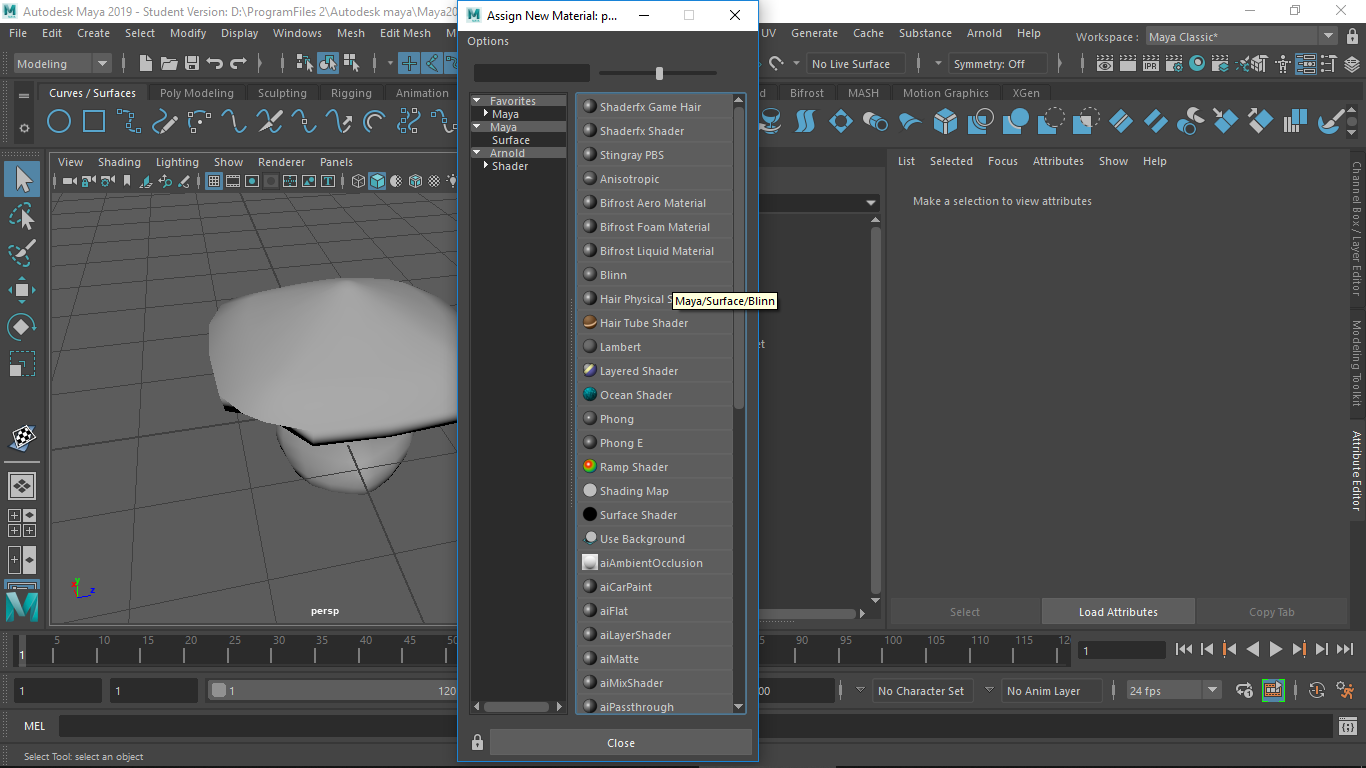
Task: Choose the Lambert material
Action: tap(656, 347)
